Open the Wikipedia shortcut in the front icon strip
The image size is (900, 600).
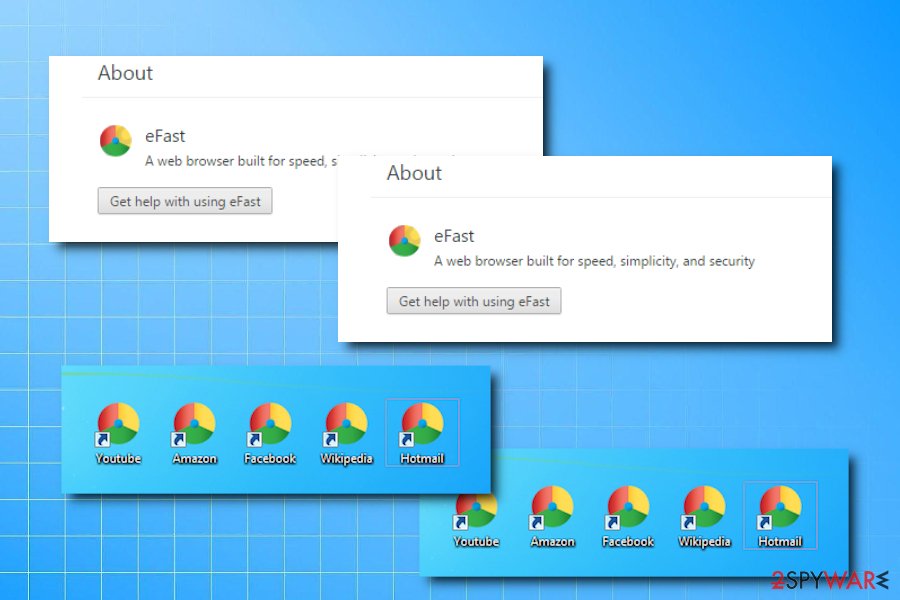346,432
